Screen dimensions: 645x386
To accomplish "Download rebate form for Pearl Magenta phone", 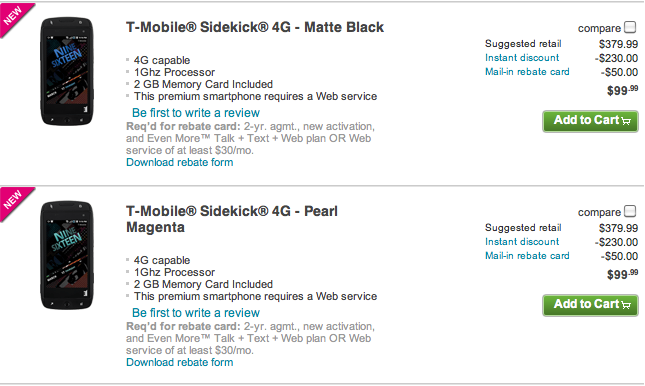I will 179,362.
